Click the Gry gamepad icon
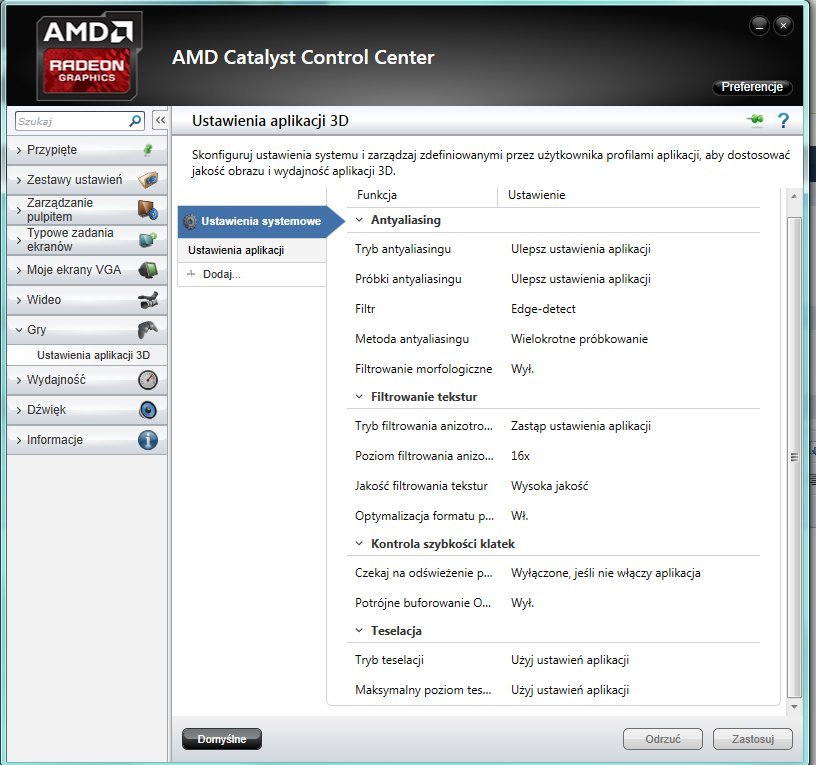The image size is (816, 765). pyautogui.click(x=148, y=329)
